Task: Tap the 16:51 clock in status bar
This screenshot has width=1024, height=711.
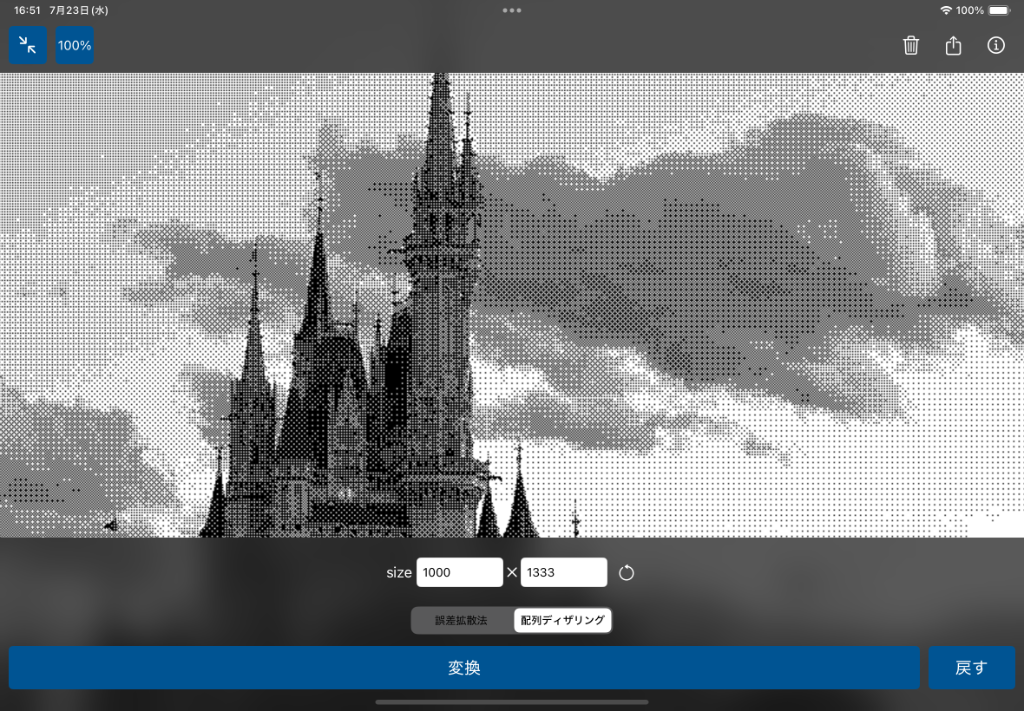Action: 27,10
